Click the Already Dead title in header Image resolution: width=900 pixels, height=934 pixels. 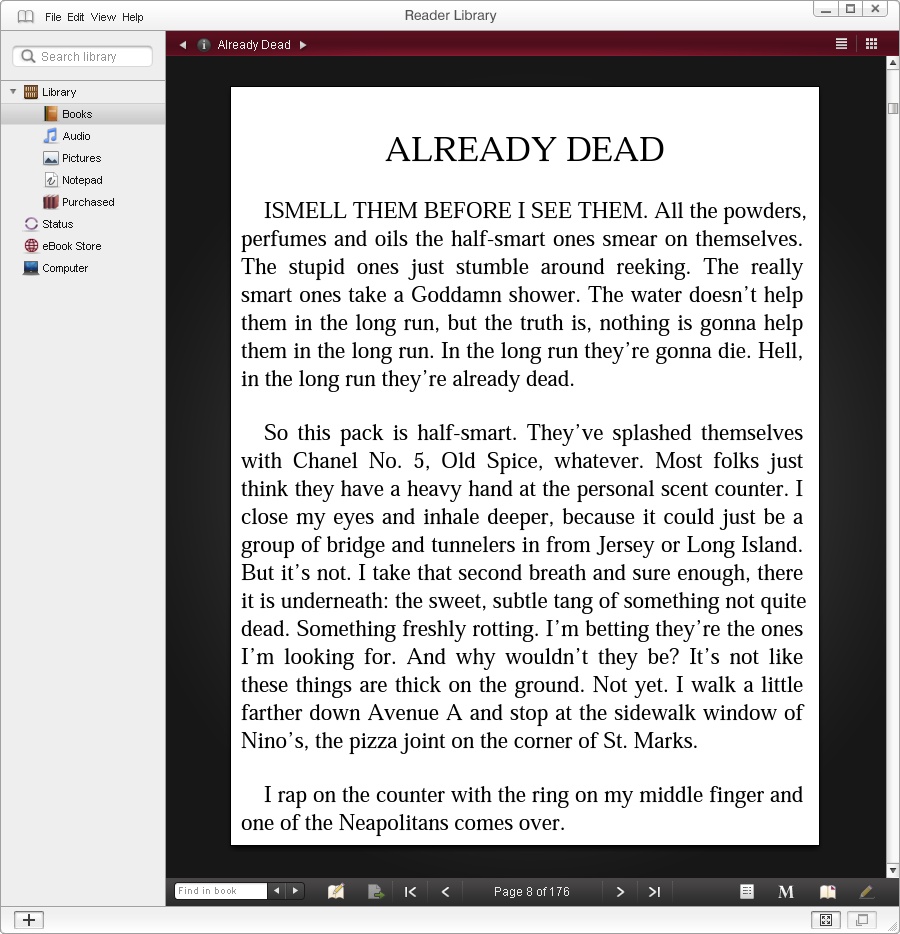[x=254, y=45]
